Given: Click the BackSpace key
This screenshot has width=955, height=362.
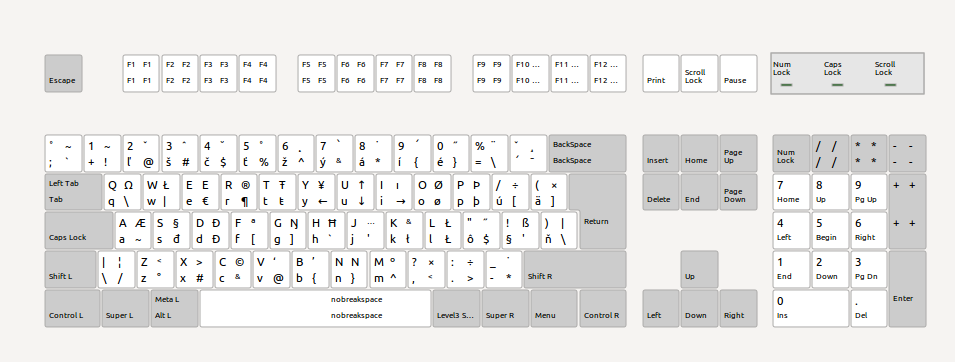Looking at the screenshot, I should [587, 154].
